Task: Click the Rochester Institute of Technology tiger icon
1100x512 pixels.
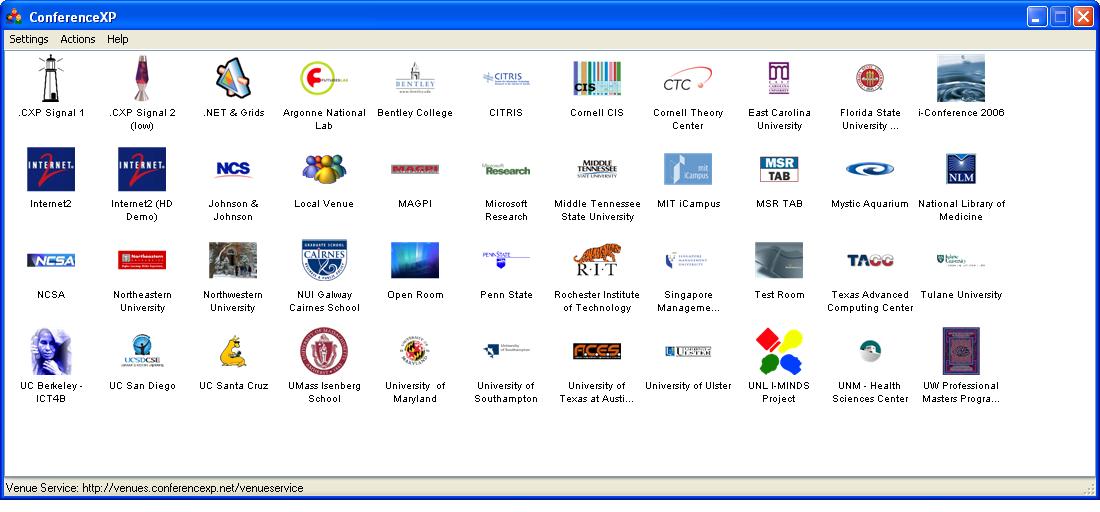Action: (597, 260)
